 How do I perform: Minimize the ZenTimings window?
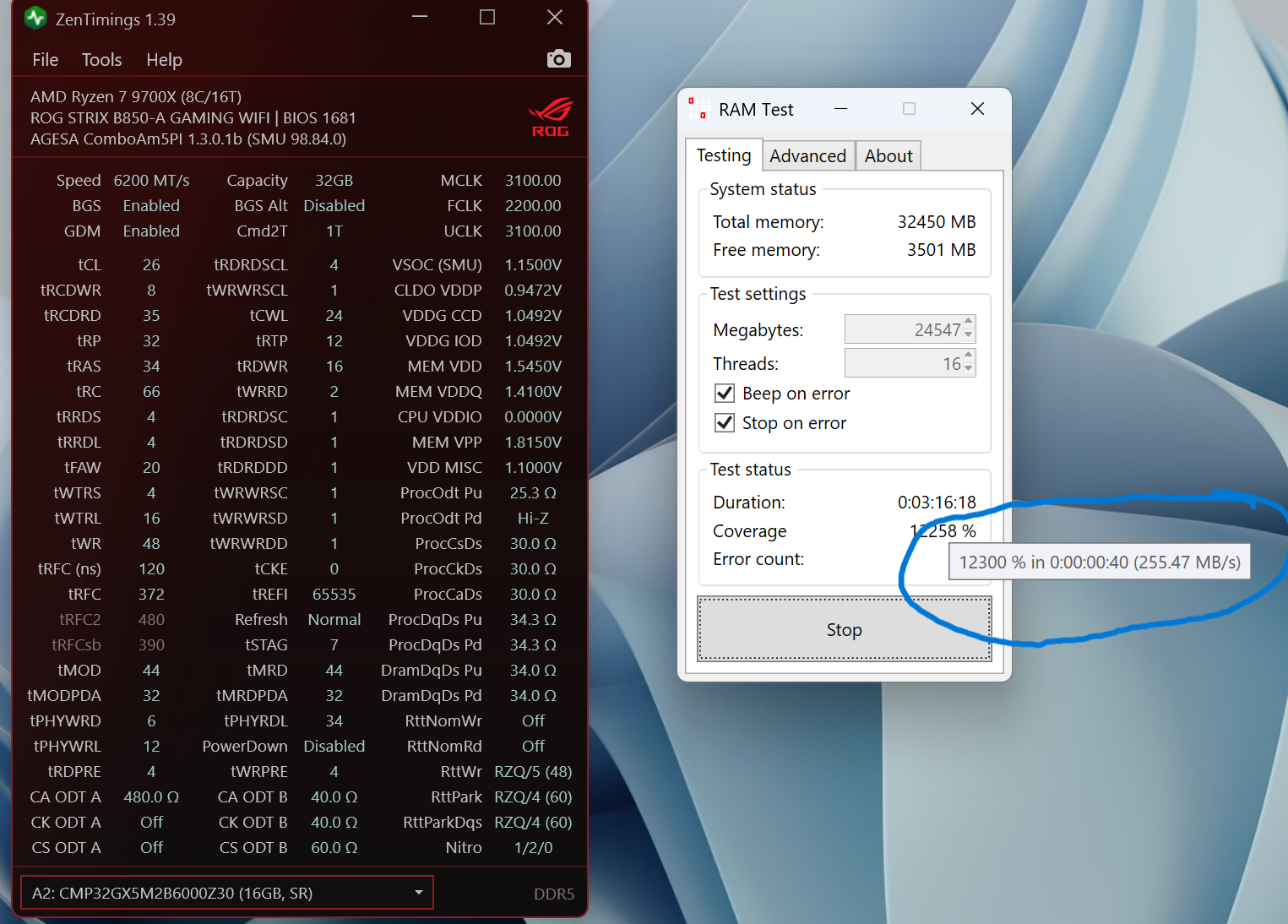[x=420, y=17]
